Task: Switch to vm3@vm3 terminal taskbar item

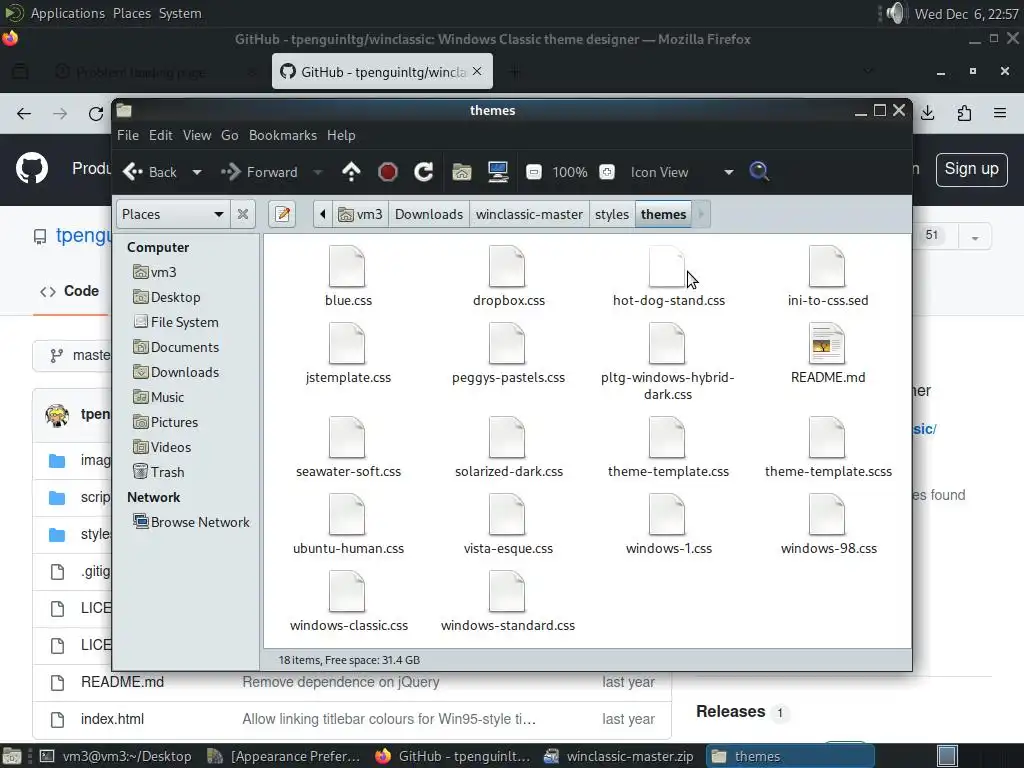Action: (x=118, y=756)
